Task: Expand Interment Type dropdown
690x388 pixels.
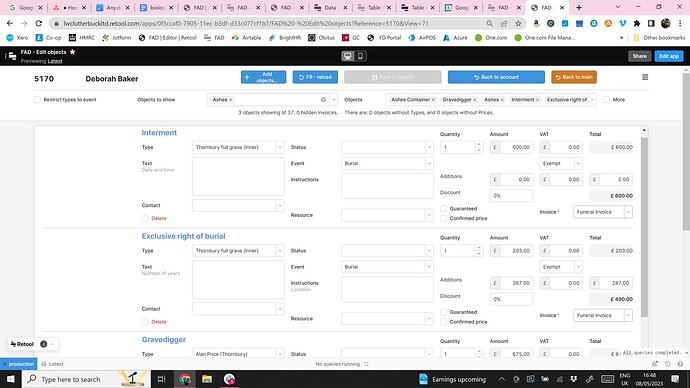Action: (280, 147)
